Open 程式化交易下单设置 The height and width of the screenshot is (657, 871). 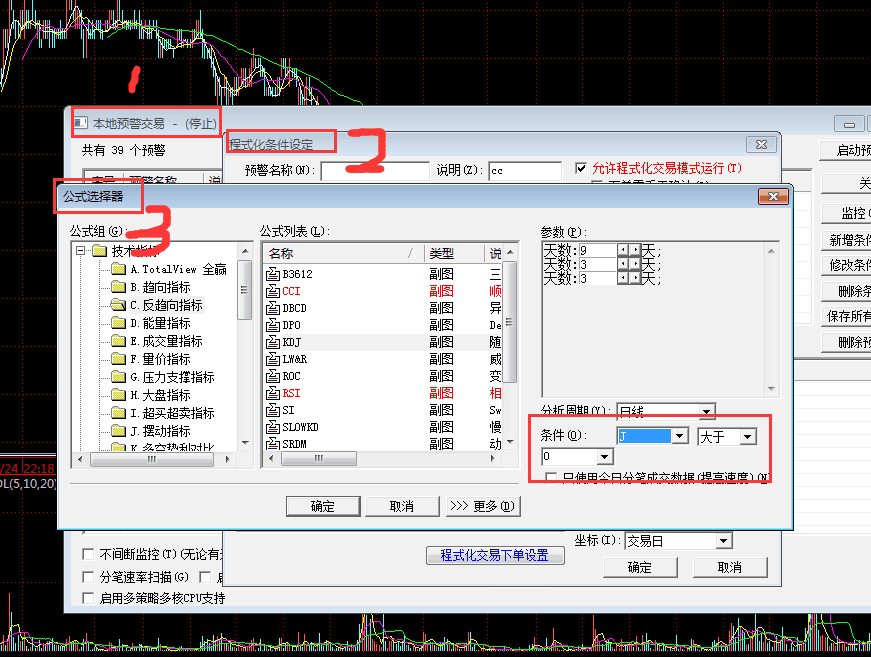pyautogui.click(x=495, y=555)
